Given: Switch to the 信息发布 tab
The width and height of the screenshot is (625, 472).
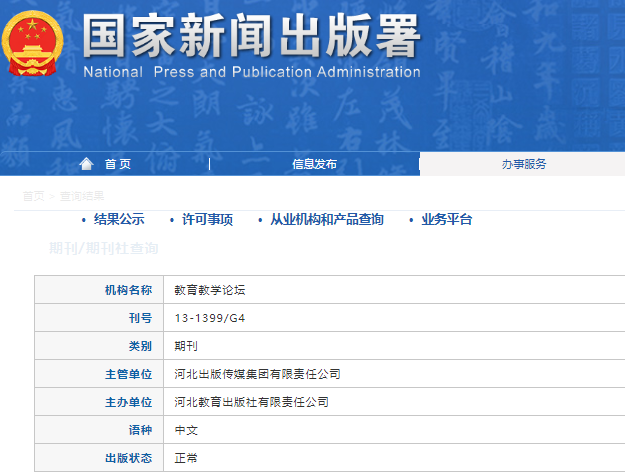Looking at the screenshot, I should tap(314, 164).
